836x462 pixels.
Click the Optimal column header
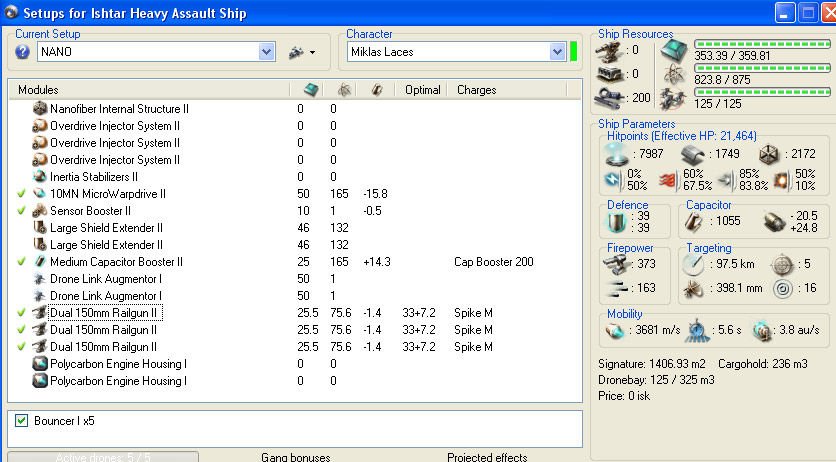pyautogui.click(x=422, y=89)
